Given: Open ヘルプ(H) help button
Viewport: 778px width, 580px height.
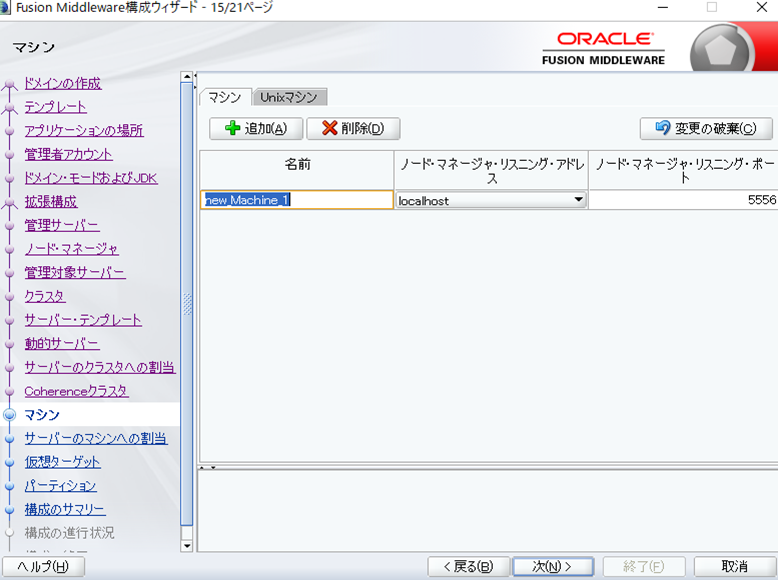Looking at the screenshot, I should (x=43, y=566).
